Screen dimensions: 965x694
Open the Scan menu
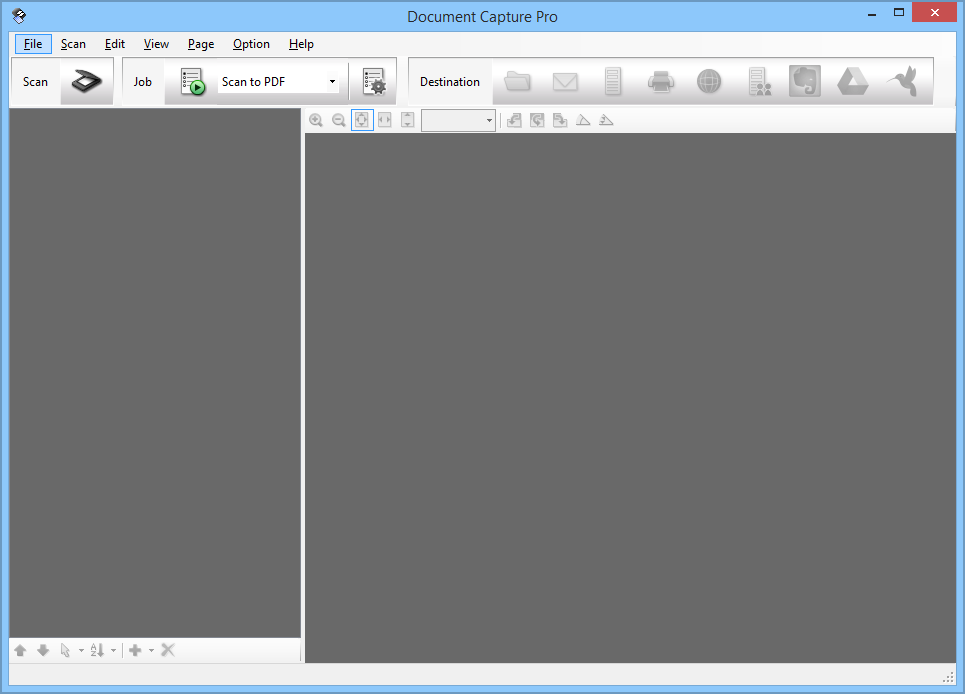point(73,44)
